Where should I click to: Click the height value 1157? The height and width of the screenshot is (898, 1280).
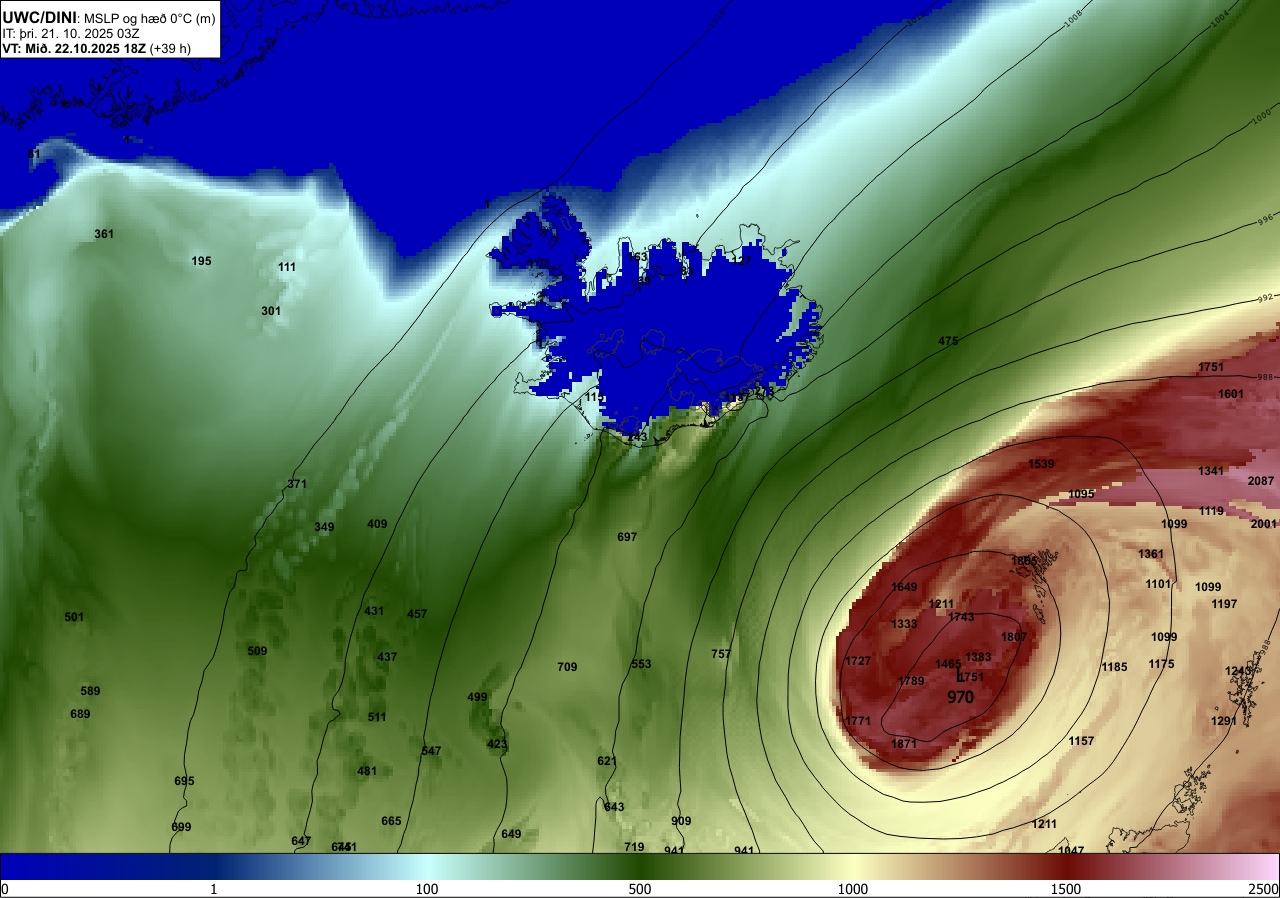[1081, 741]
